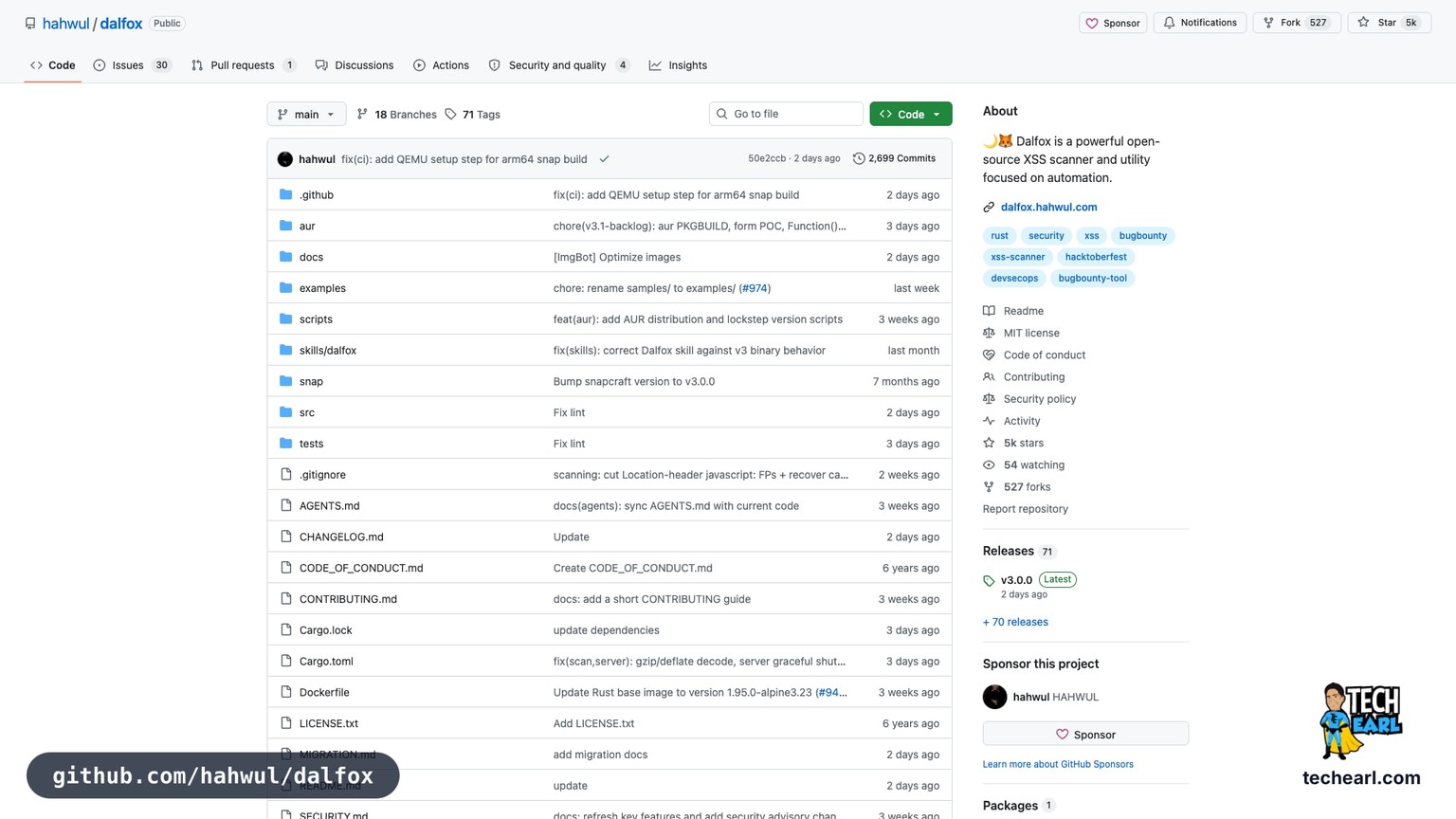Click the src folder icon
This screenshot has height=819, width=1456.
pos(285,412)
